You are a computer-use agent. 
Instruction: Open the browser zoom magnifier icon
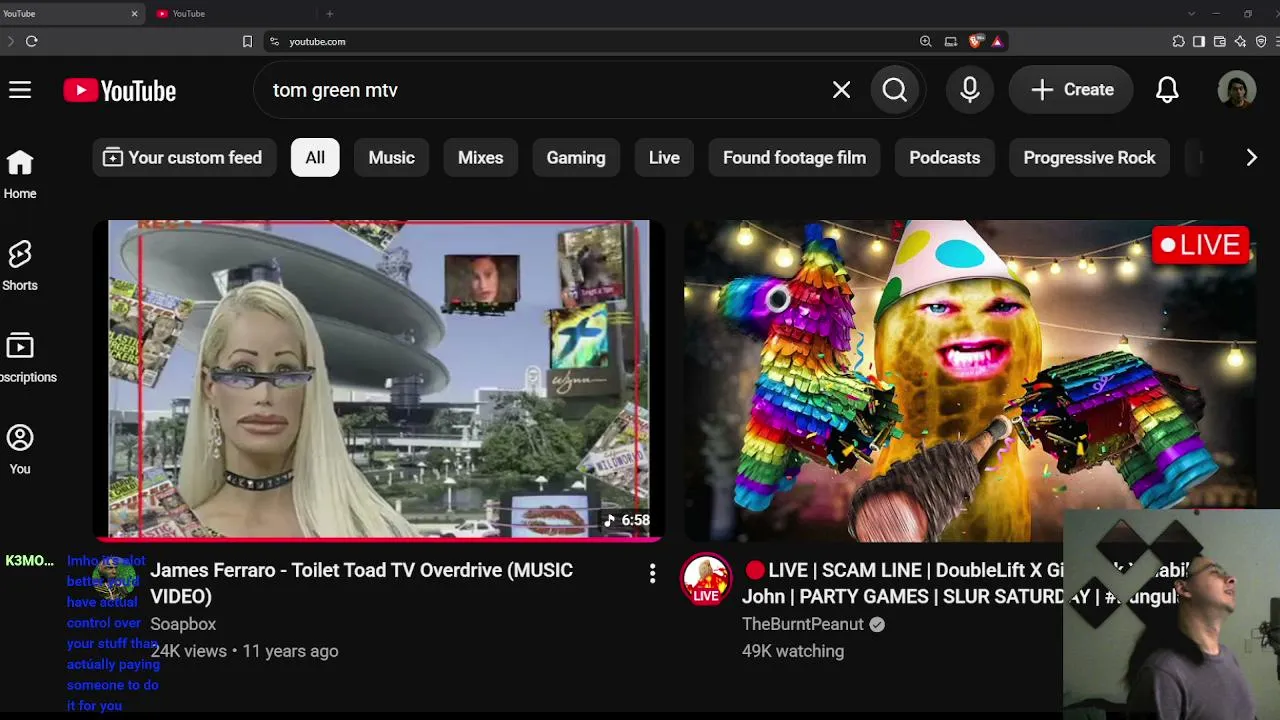(926, 41)
